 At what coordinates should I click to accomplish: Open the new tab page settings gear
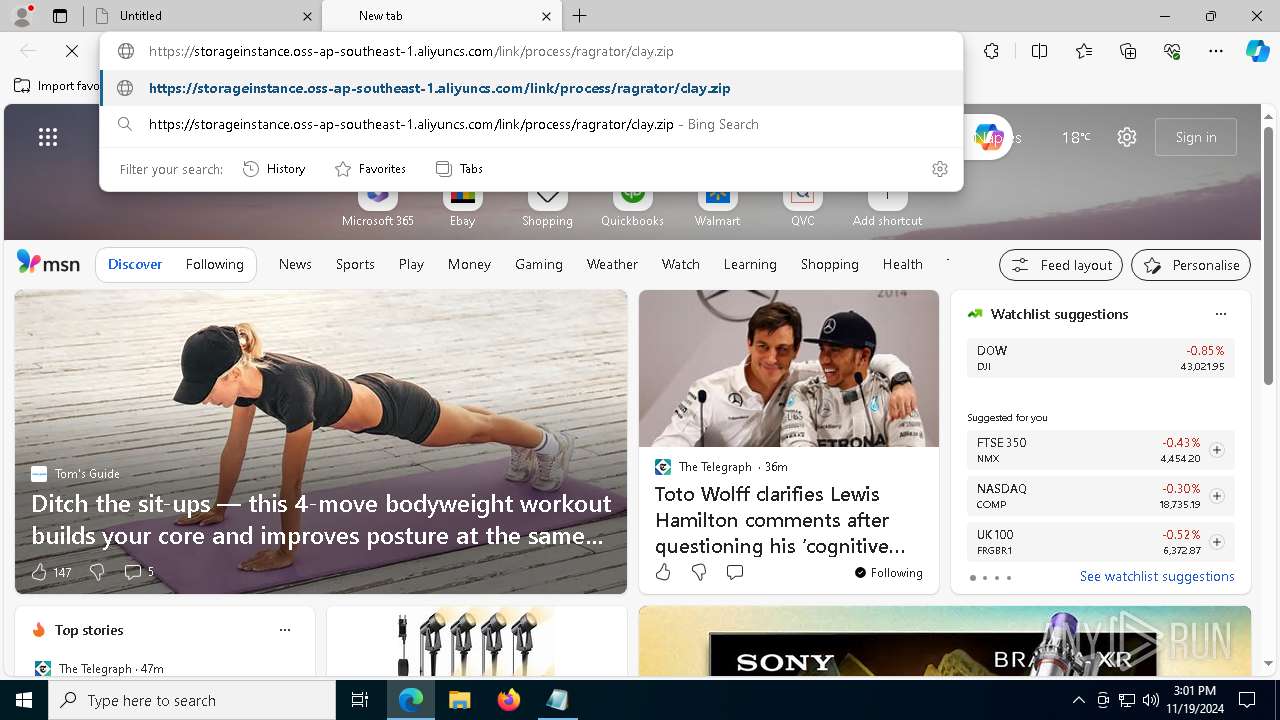click(1127, 137)
